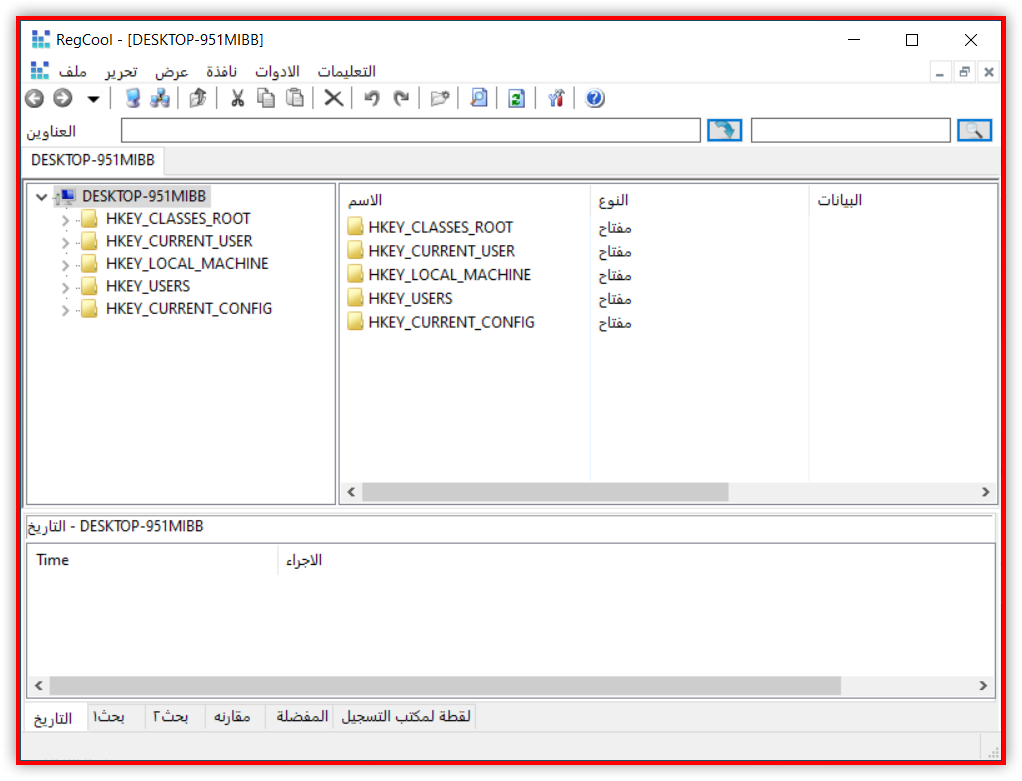Click the Copy icon in toolbar
1022x781 pixels.
265,98
